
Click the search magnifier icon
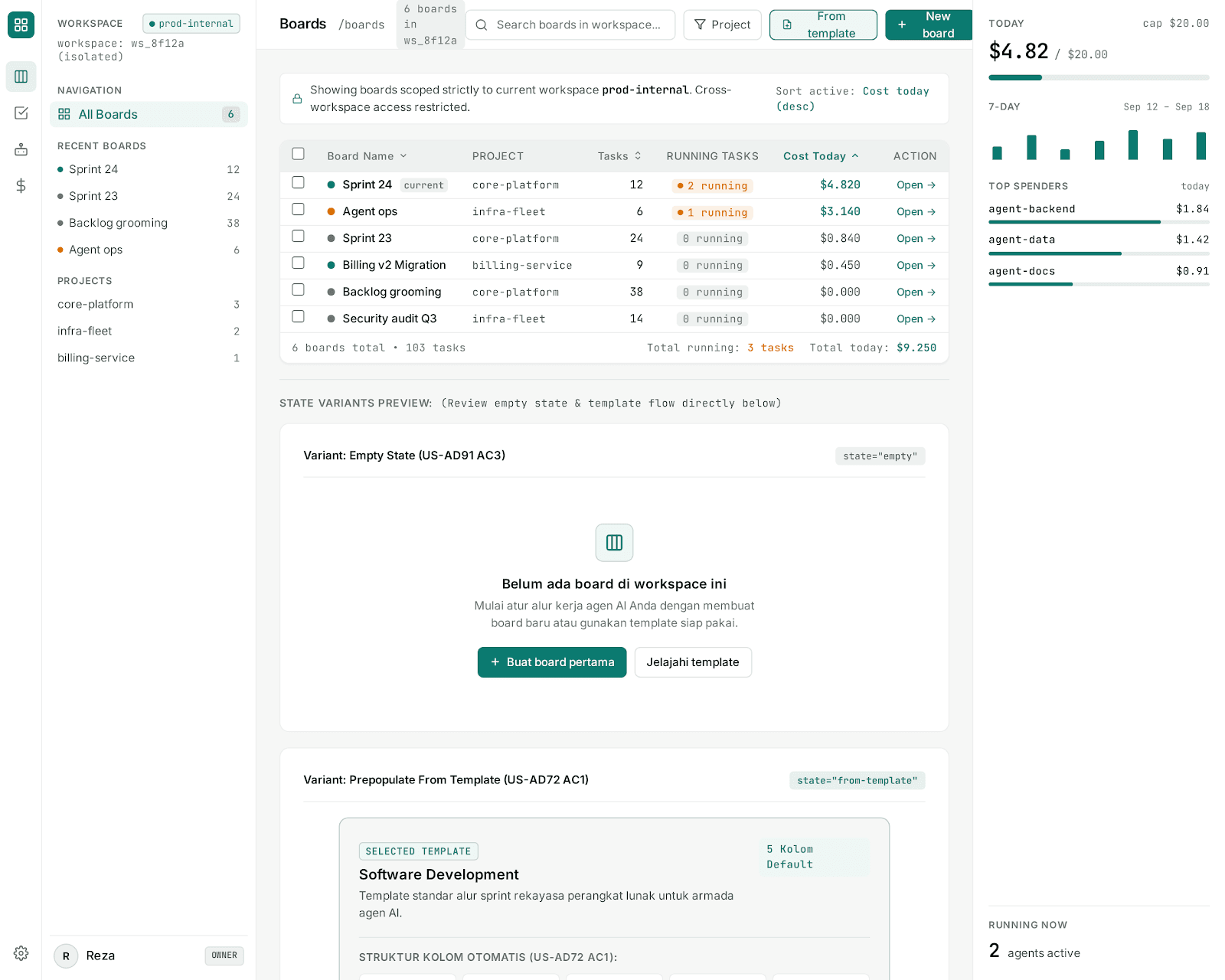[x=482, y=25]
